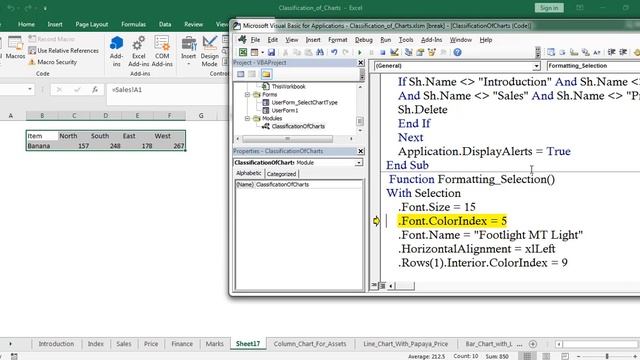Select ThisWorkbook in project tree
Image resolution: width=640 pixels, height=360 pixels.
(288, 87)
